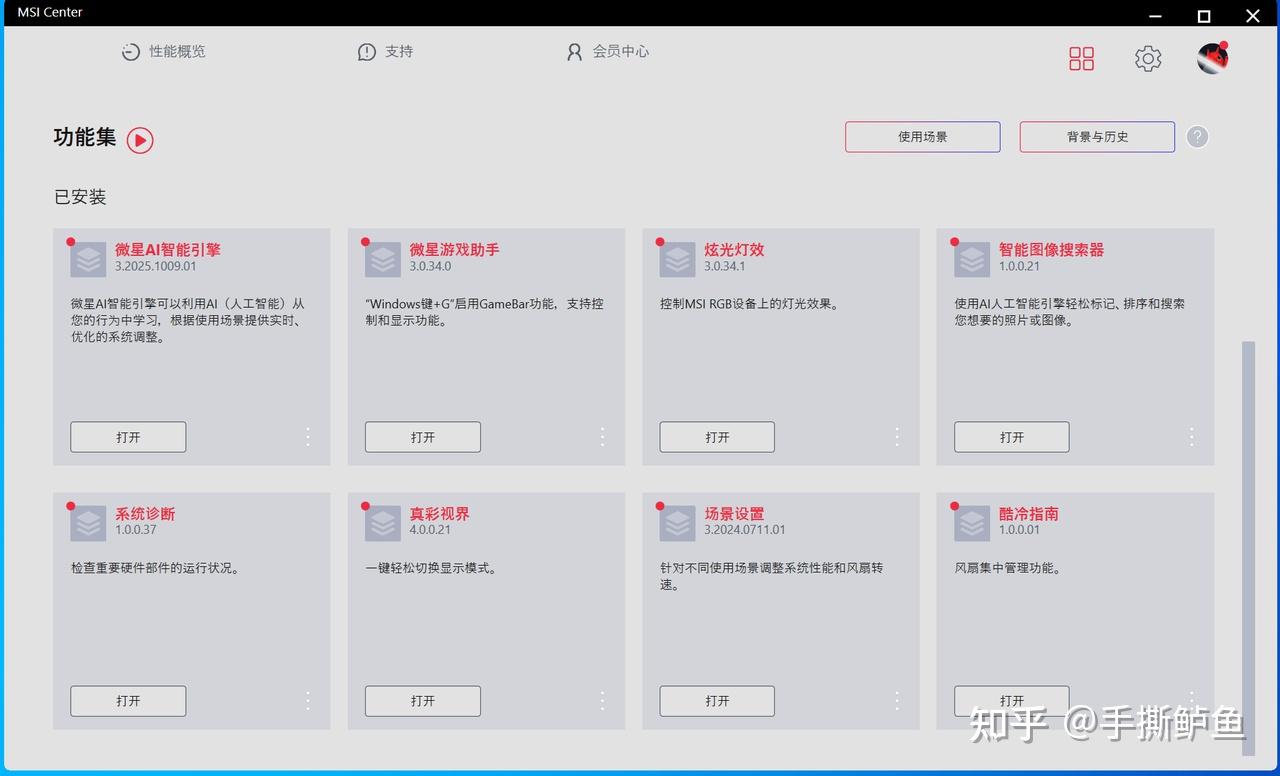The height and width of the screenshot is (776, 1280).
Task: Click the 功能集 page heading
Action: (85, 137)
